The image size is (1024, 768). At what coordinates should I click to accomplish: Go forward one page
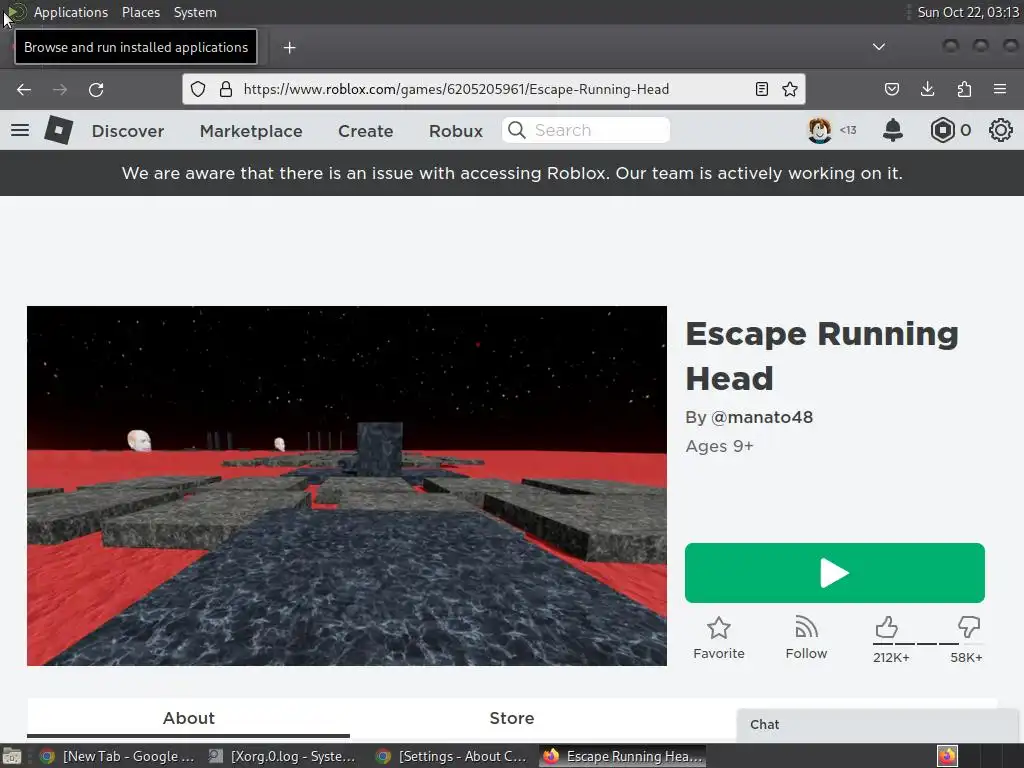pyautogui.click(x=59, y=89)
